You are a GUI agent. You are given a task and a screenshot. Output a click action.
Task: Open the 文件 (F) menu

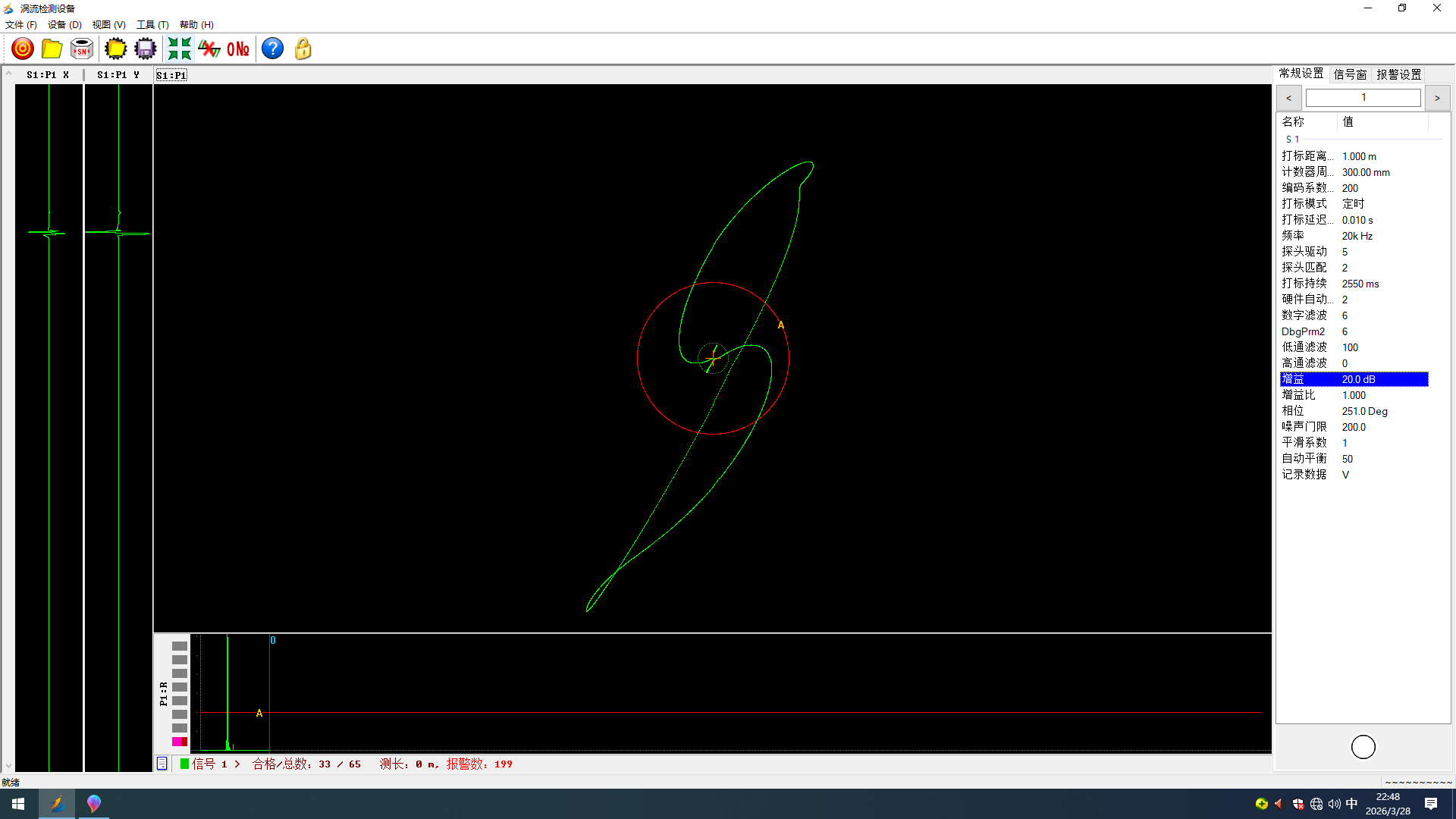coord(21,25)
